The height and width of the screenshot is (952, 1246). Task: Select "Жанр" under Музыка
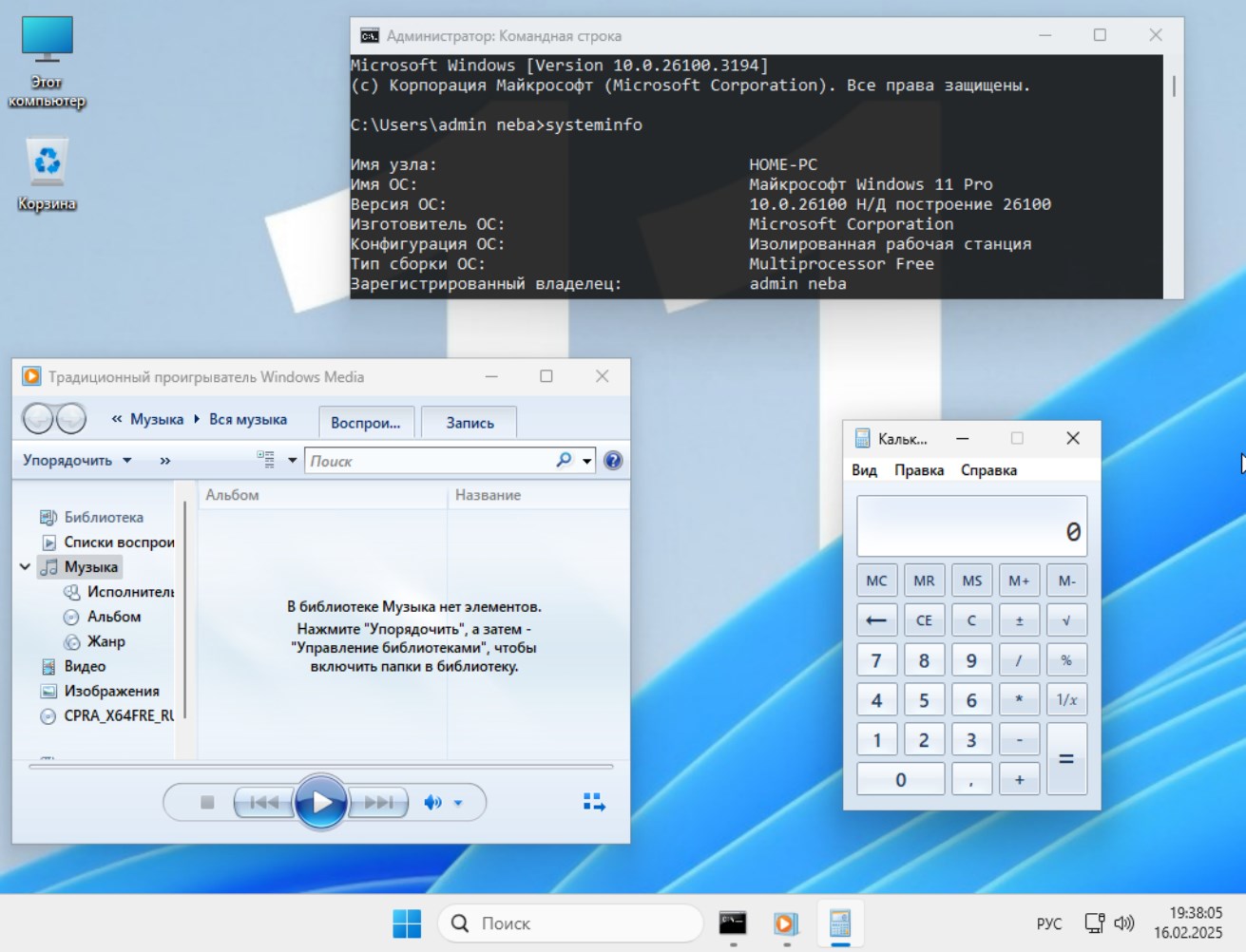tap(95, 641)
